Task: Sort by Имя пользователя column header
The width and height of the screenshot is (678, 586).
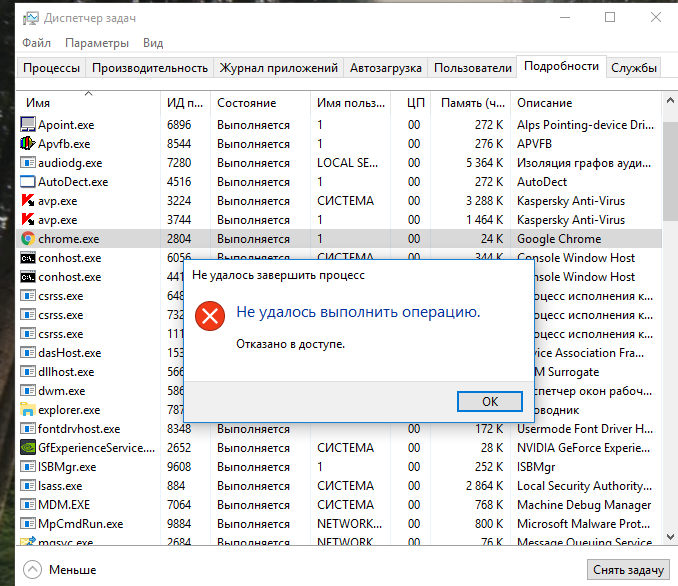Action: pos(350,102)
